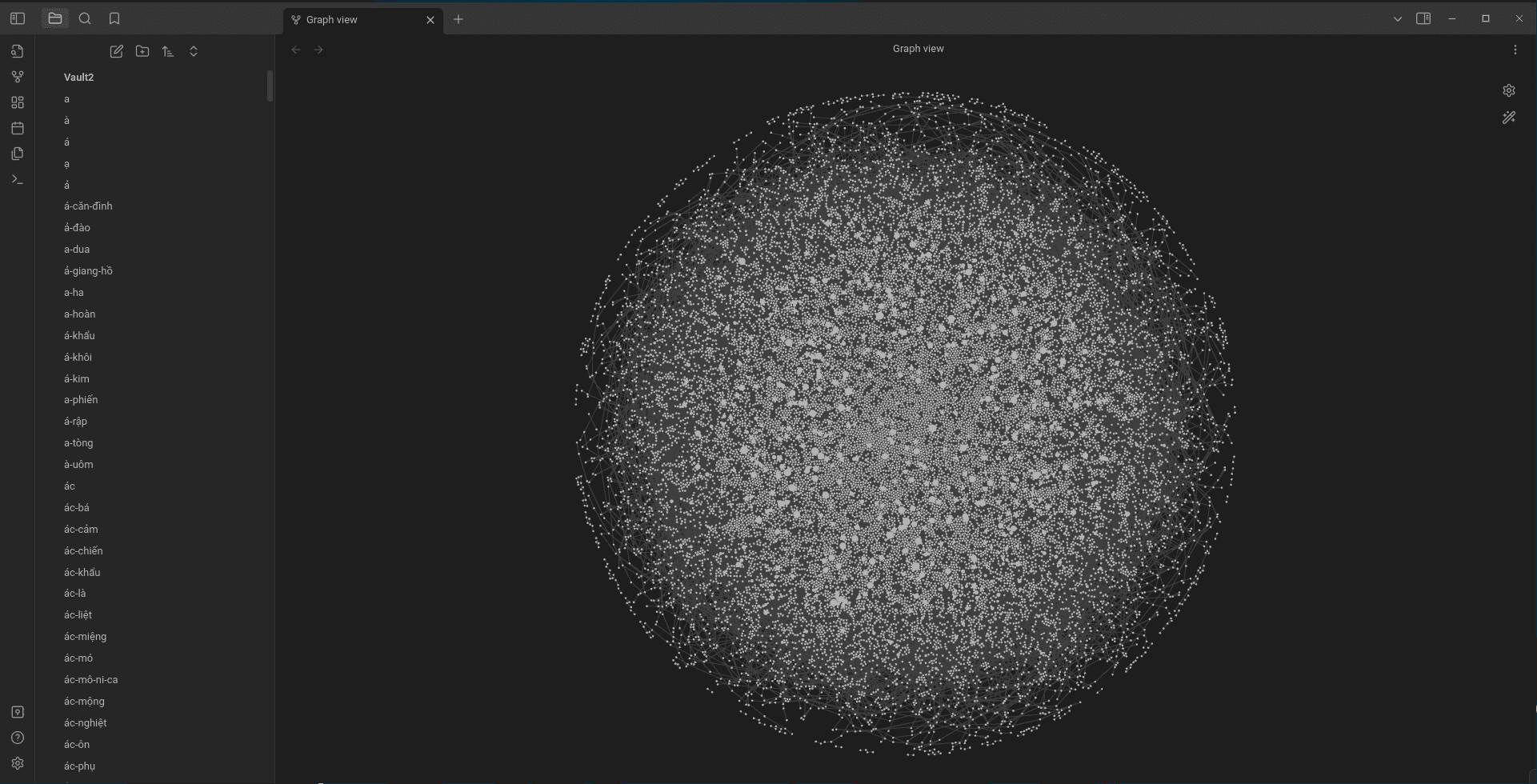Toggle the left sidebar
Image resolution: width=1537 pixels, height=784 pixels.
18,18
